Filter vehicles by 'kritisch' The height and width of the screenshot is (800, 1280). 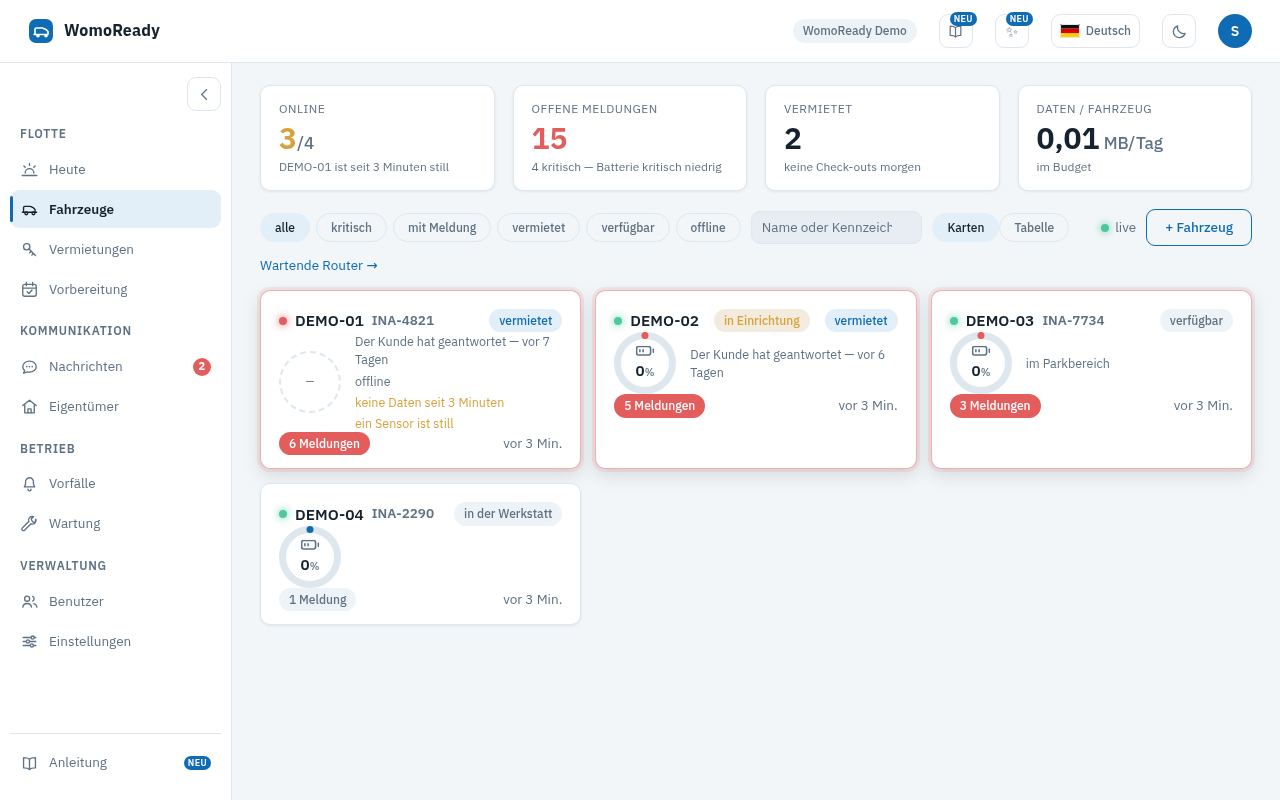click(351, 228)
